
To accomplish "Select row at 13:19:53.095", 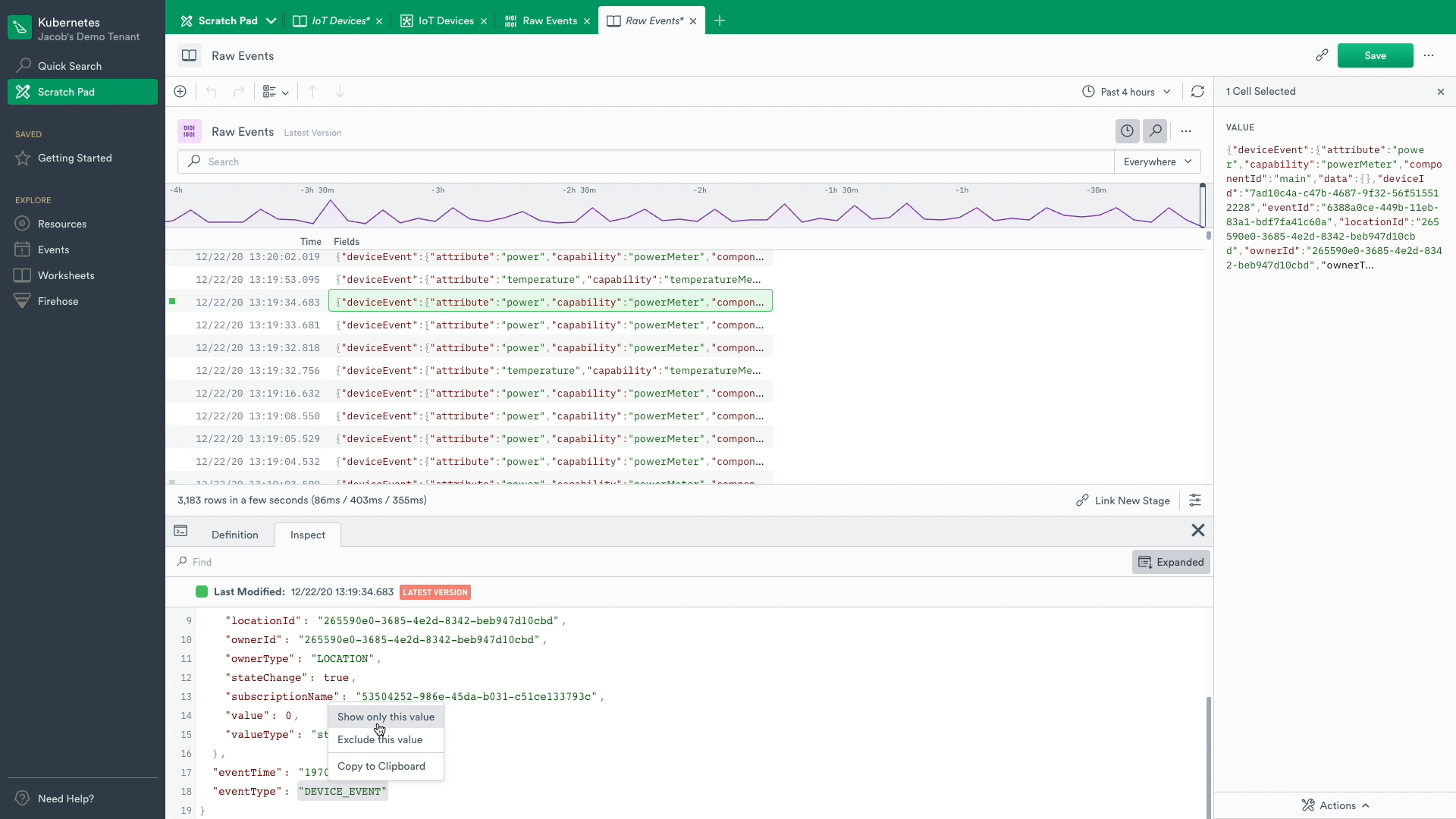I will pyautogui.click(x=470, y=280).
